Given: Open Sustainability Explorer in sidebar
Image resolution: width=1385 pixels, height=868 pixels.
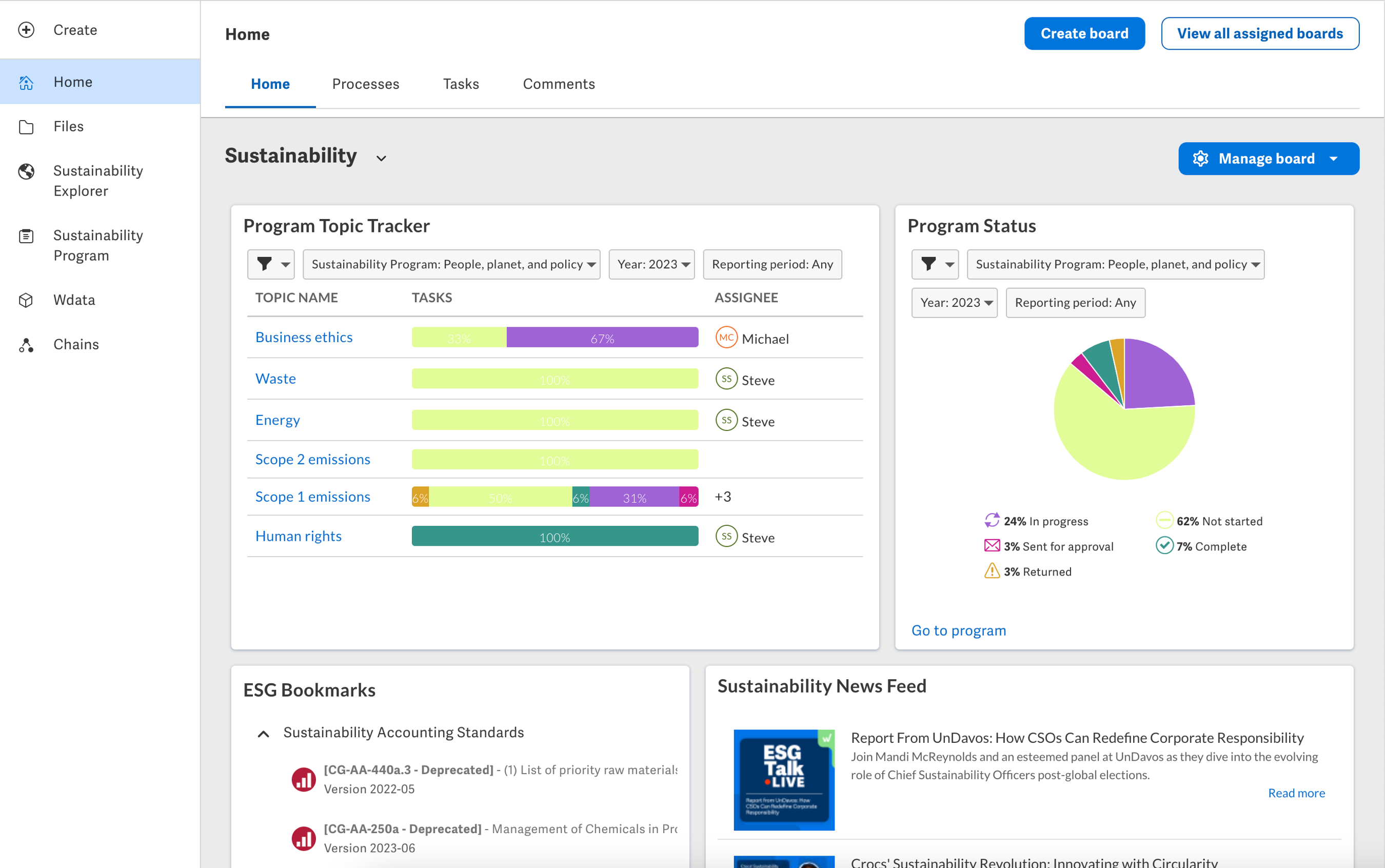Looking at the screenshot, I should pos(100,181).
